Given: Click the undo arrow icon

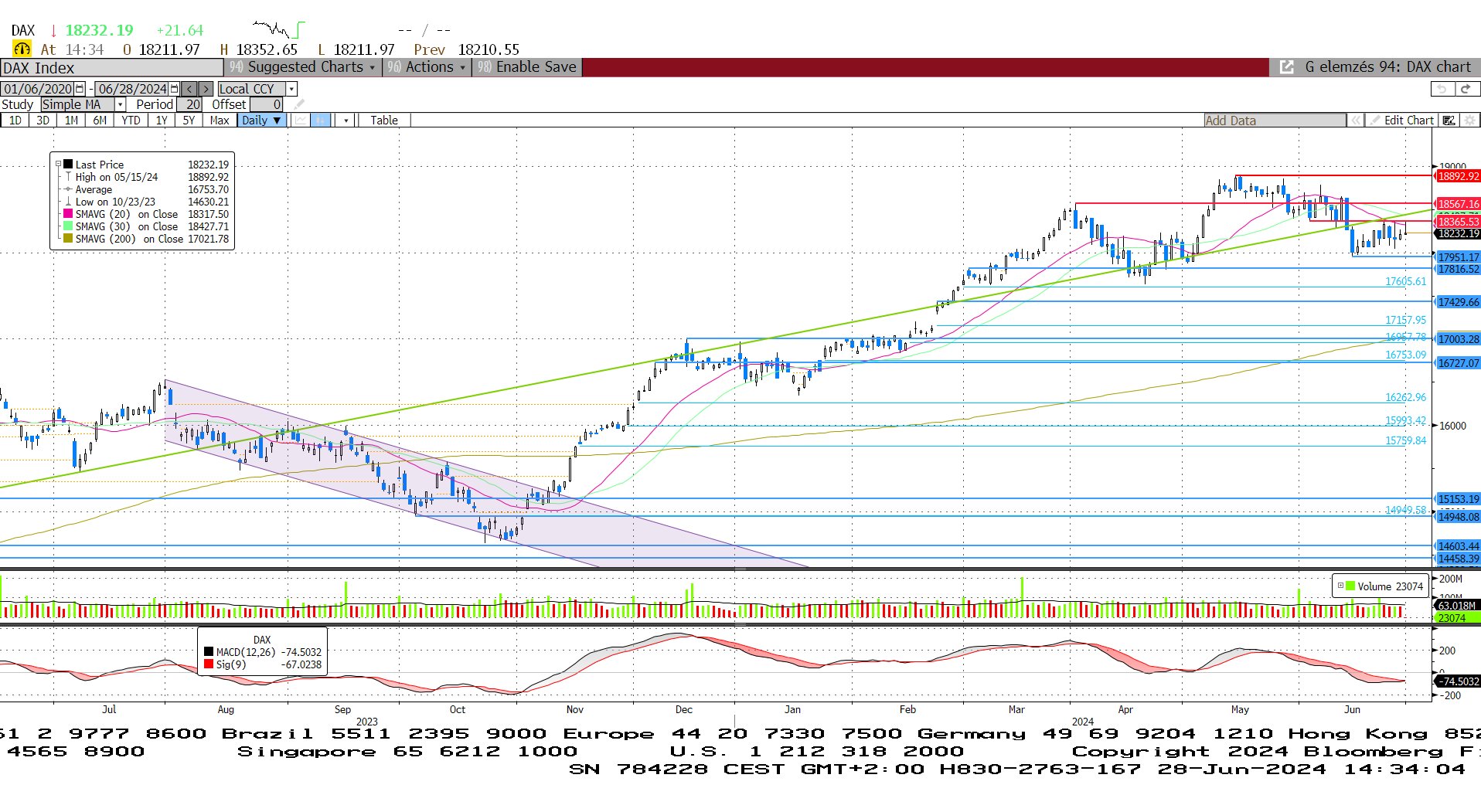Looking at the screenshot, I should click(1442, 89).
